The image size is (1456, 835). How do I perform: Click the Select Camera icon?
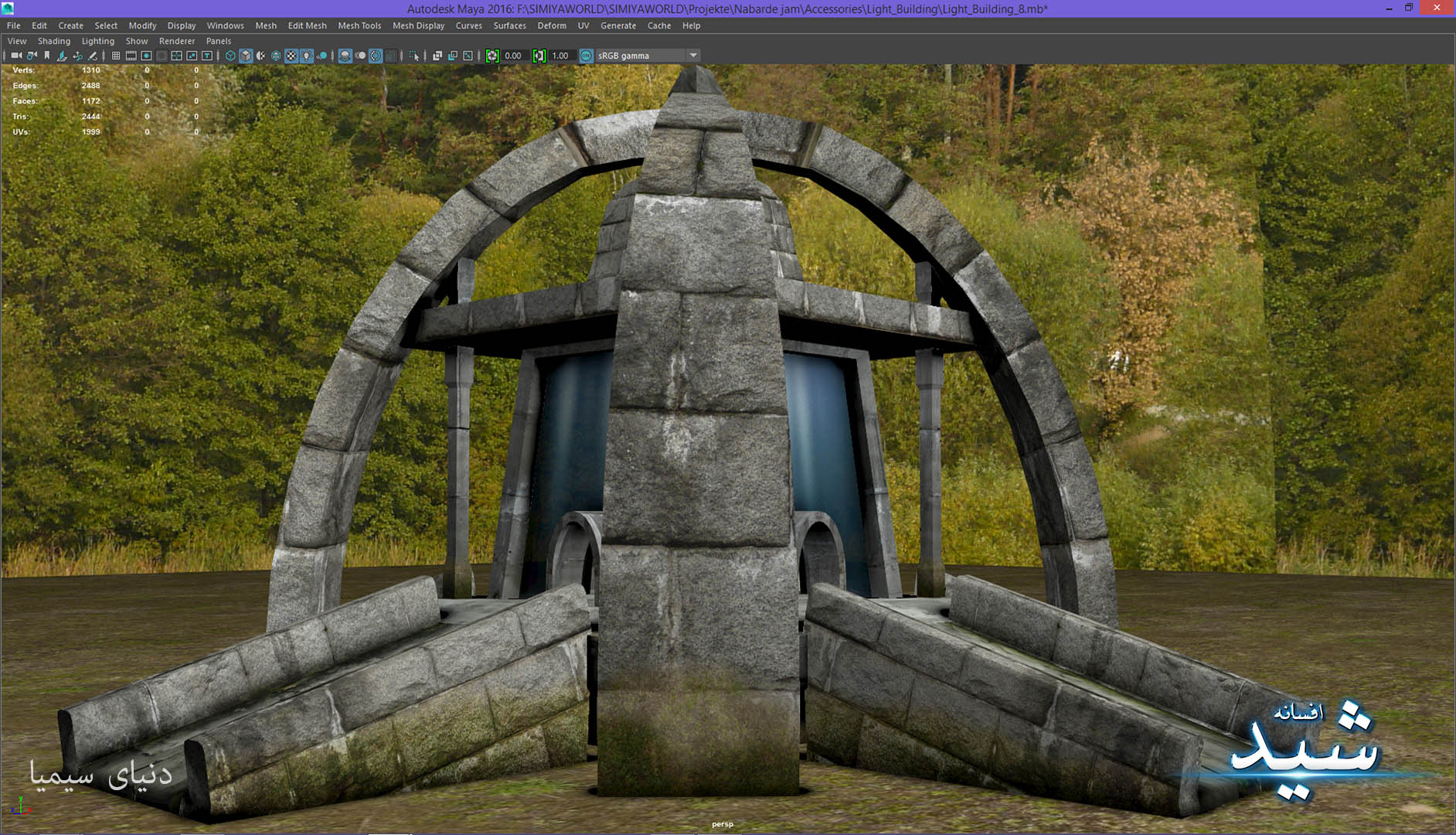click(x=16, y=56)
